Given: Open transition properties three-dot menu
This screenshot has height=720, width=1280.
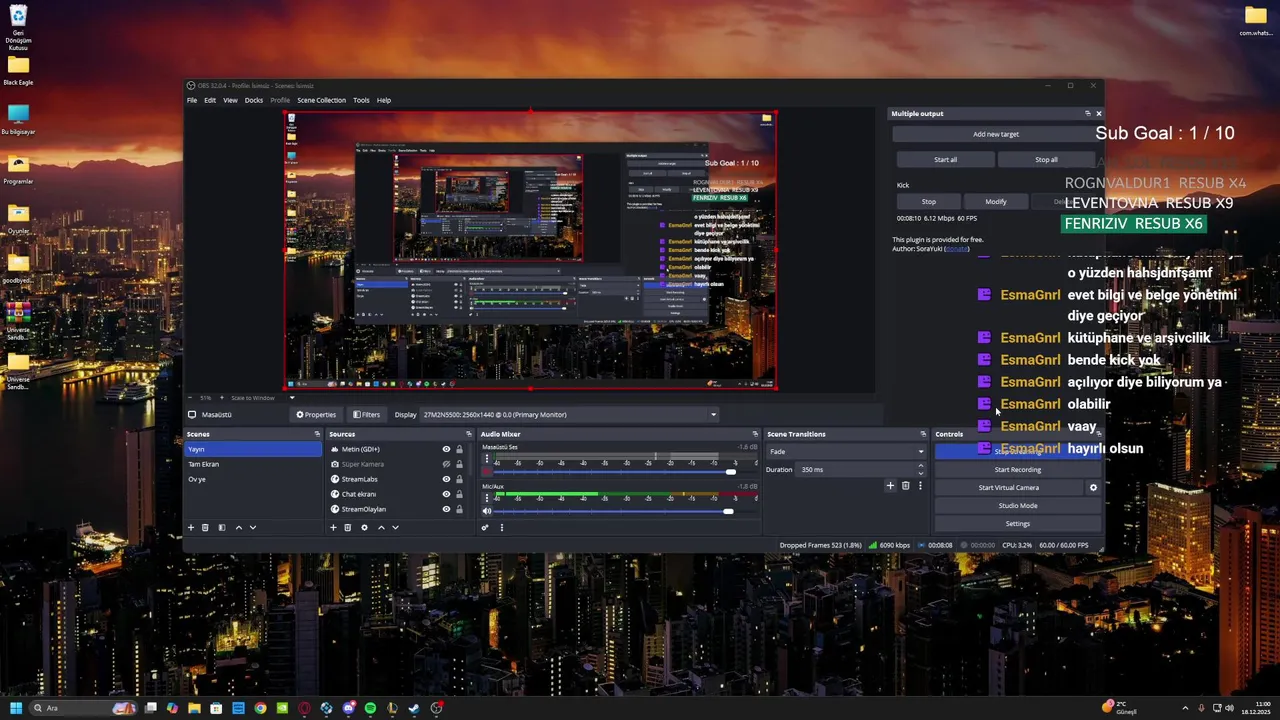Looking at the screenshot, I should click(x=920, y=486).
